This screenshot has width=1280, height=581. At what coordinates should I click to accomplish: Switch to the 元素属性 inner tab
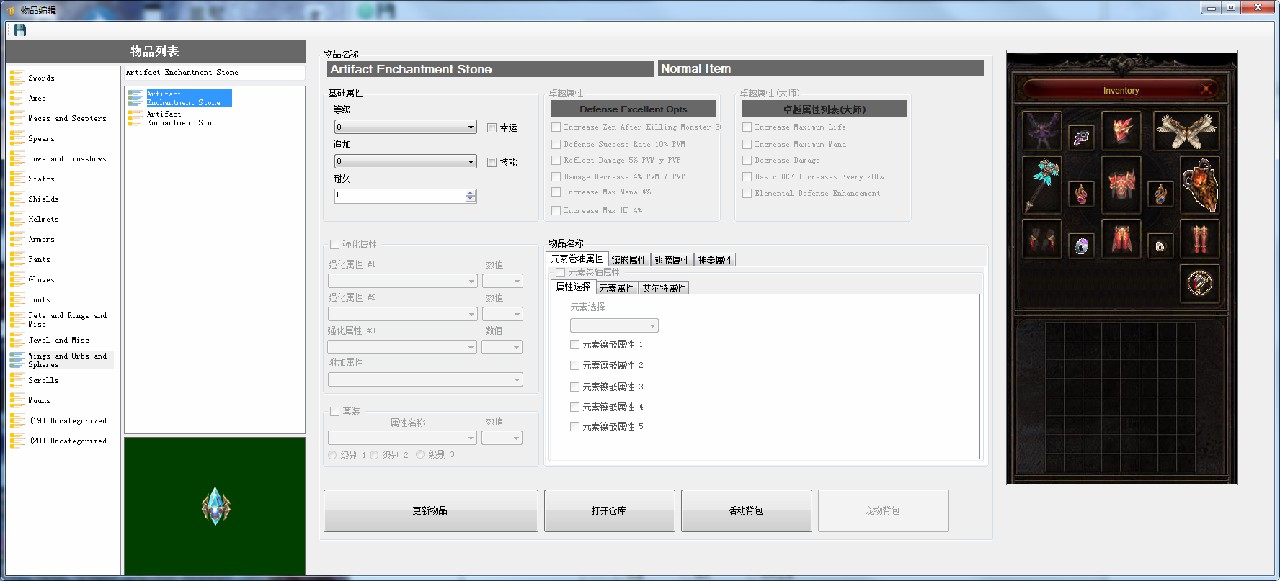click(617, 288)
